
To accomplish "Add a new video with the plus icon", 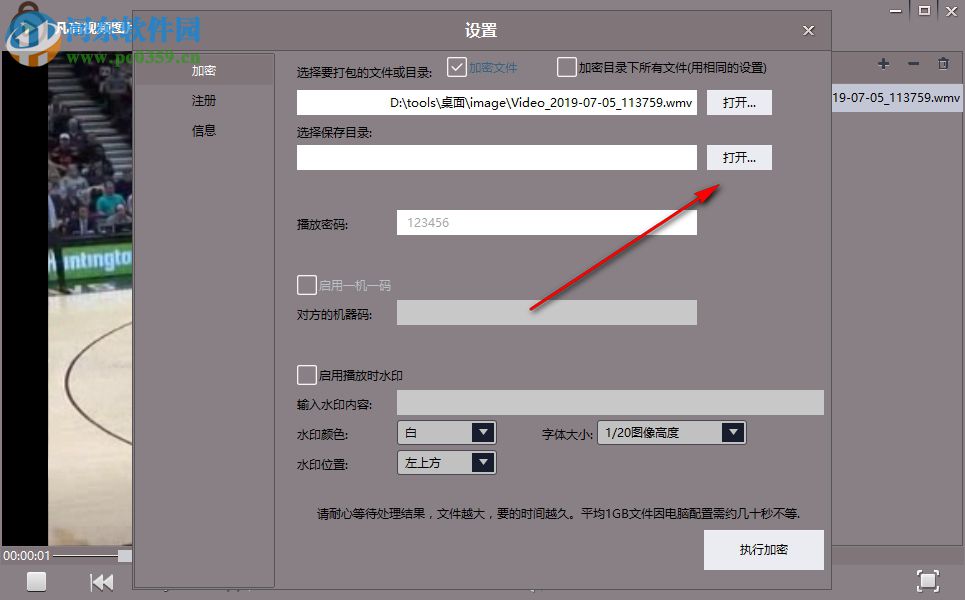I will pos(883,63).
